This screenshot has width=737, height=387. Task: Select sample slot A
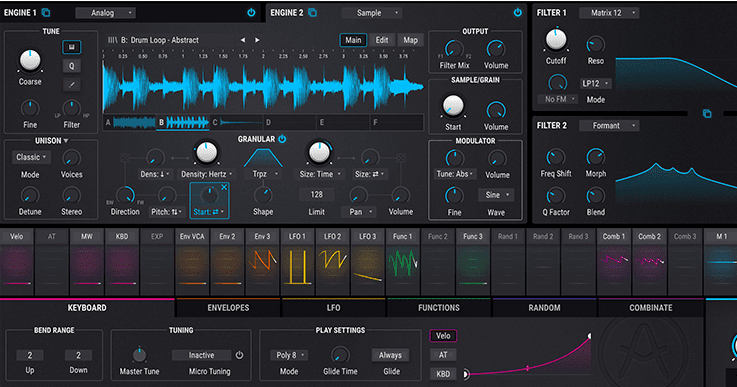click(x=129, y=123)
